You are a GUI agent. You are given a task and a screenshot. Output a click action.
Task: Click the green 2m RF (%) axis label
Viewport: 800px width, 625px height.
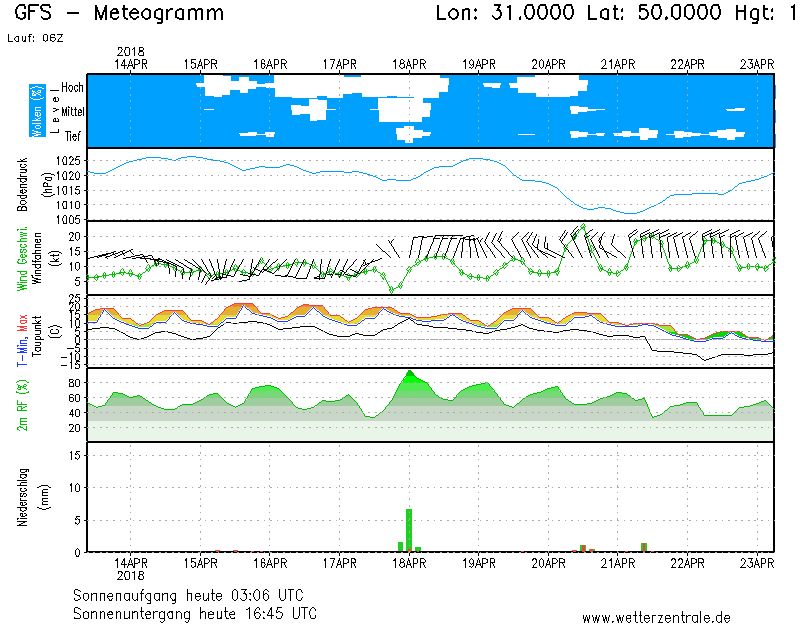coord(22,405)
